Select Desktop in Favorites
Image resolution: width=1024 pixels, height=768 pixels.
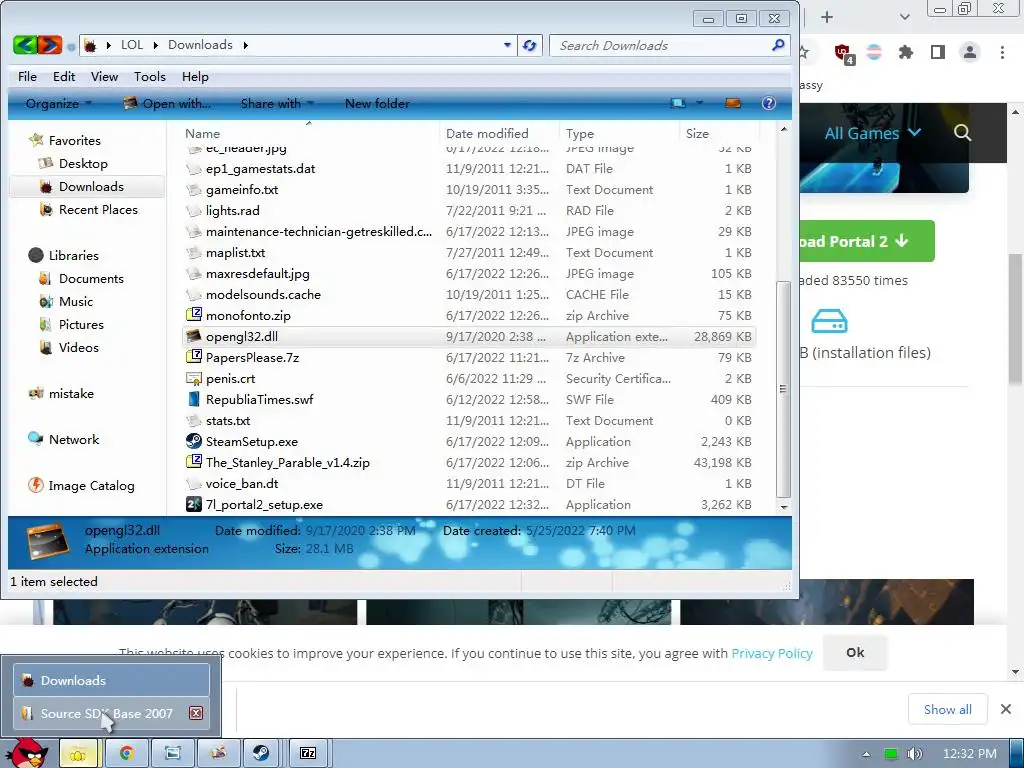(83, 163)
